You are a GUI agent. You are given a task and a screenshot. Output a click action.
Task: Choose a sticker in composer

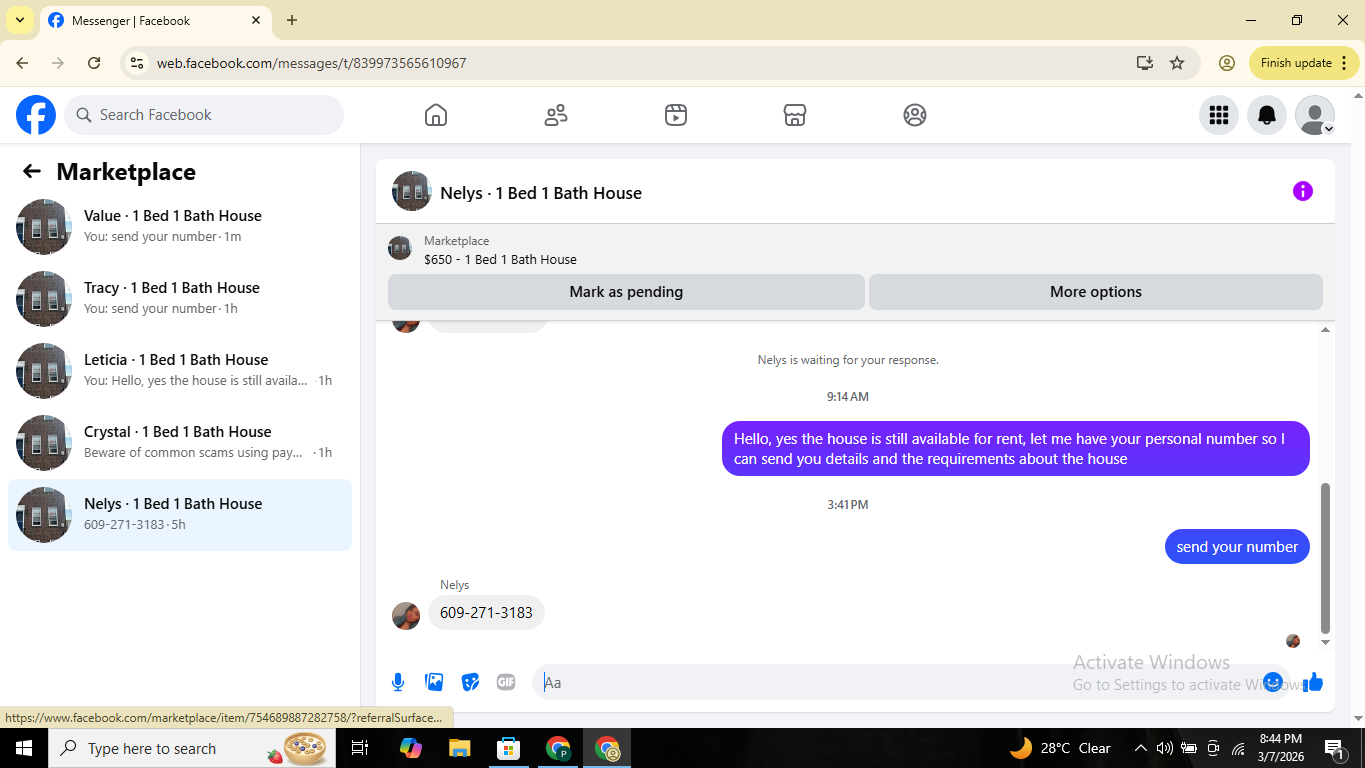[x=470, y=682]
